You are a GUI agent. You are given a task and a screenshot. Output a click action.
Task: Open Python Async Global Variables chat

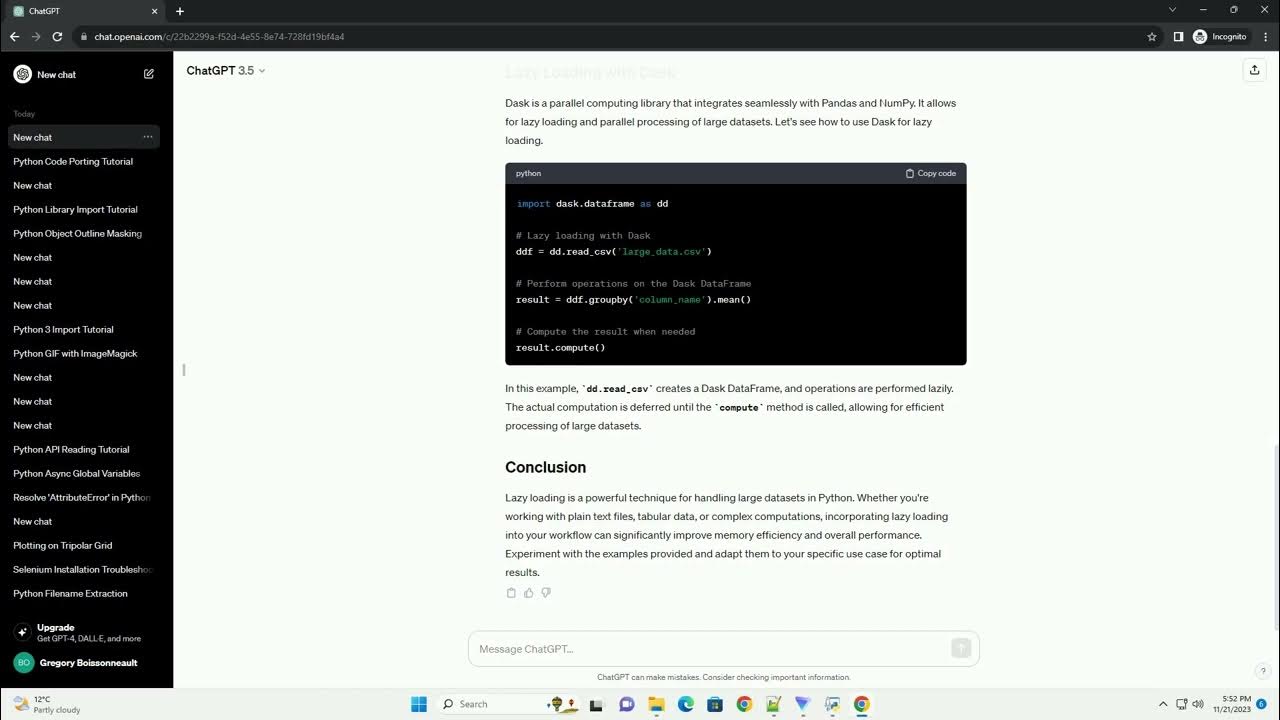(84, 473)
